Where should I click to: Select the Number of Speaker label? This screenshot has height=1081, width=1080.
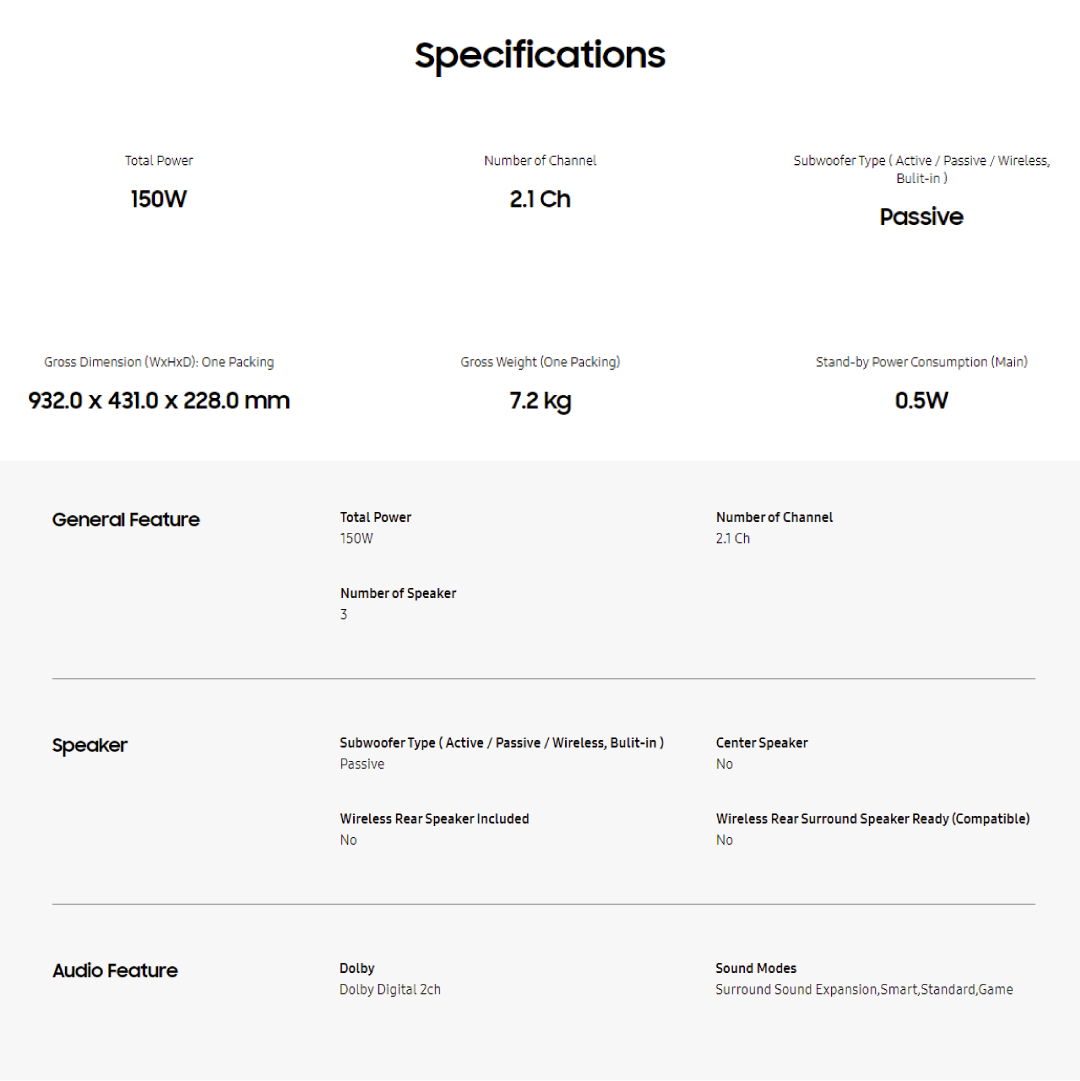pyautogui.click(x=398, y=593)
